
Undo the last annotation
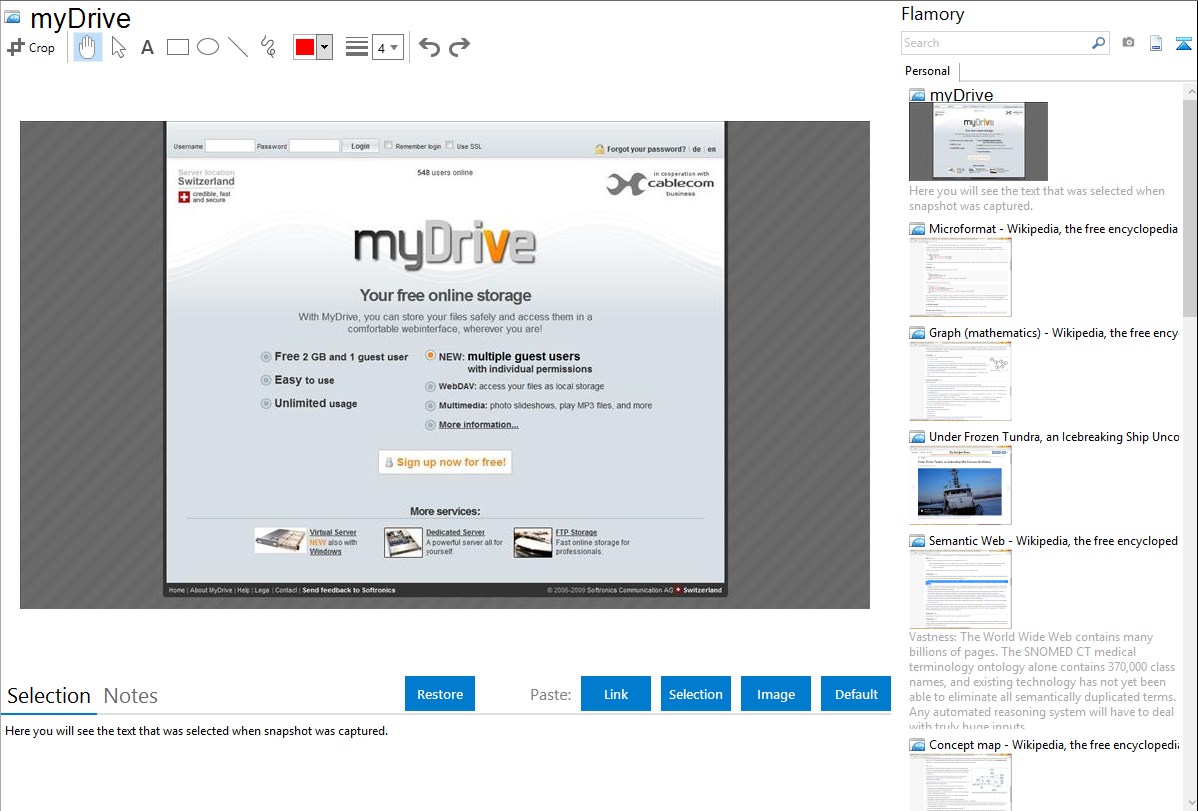(429, 47)
